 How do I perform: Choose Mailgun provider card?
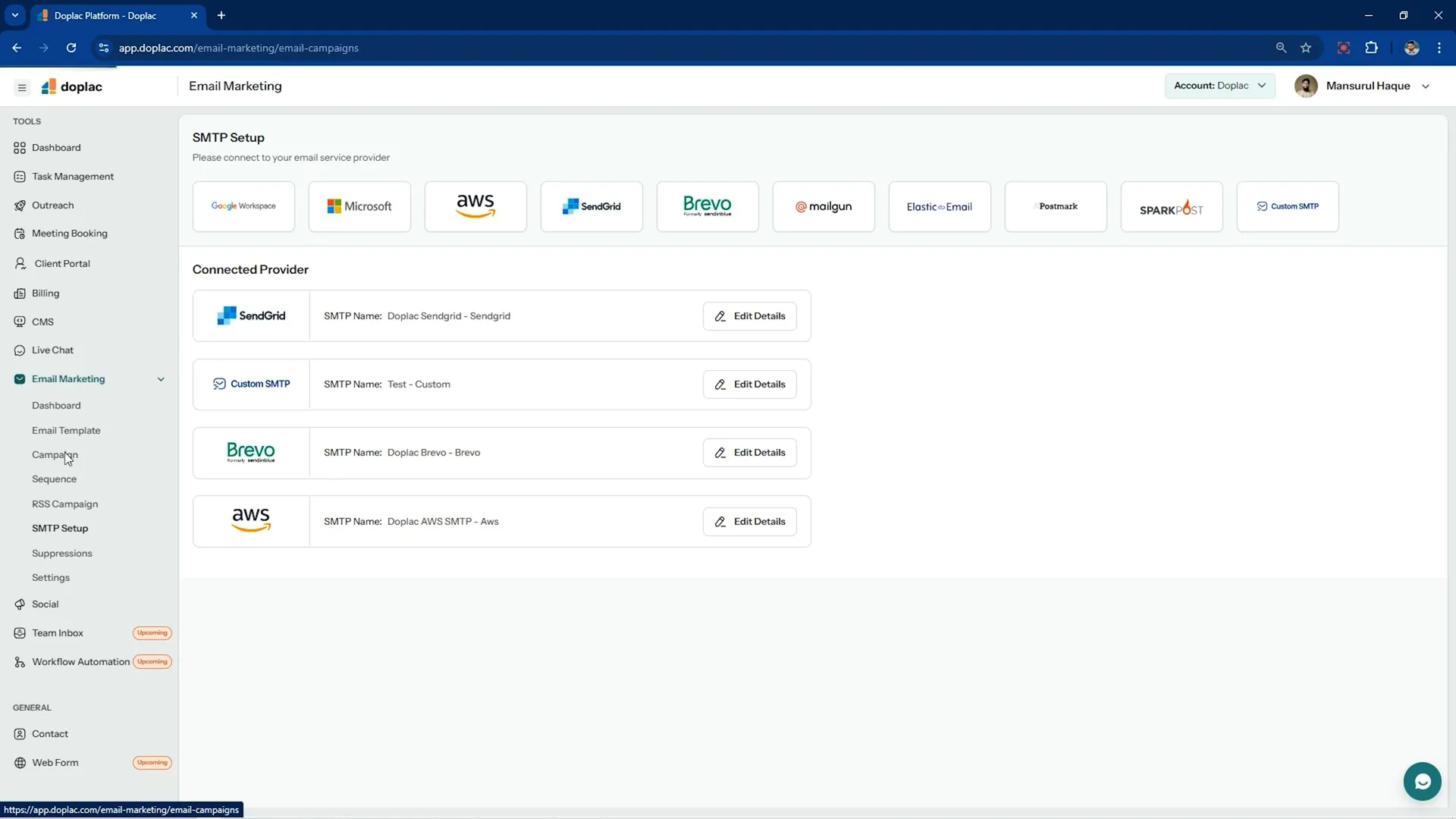pos(824,206)
